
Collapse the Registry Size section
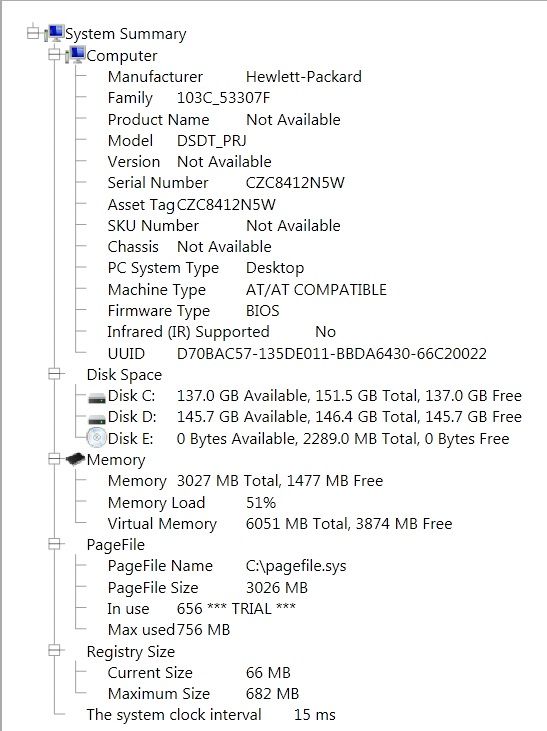54,650
